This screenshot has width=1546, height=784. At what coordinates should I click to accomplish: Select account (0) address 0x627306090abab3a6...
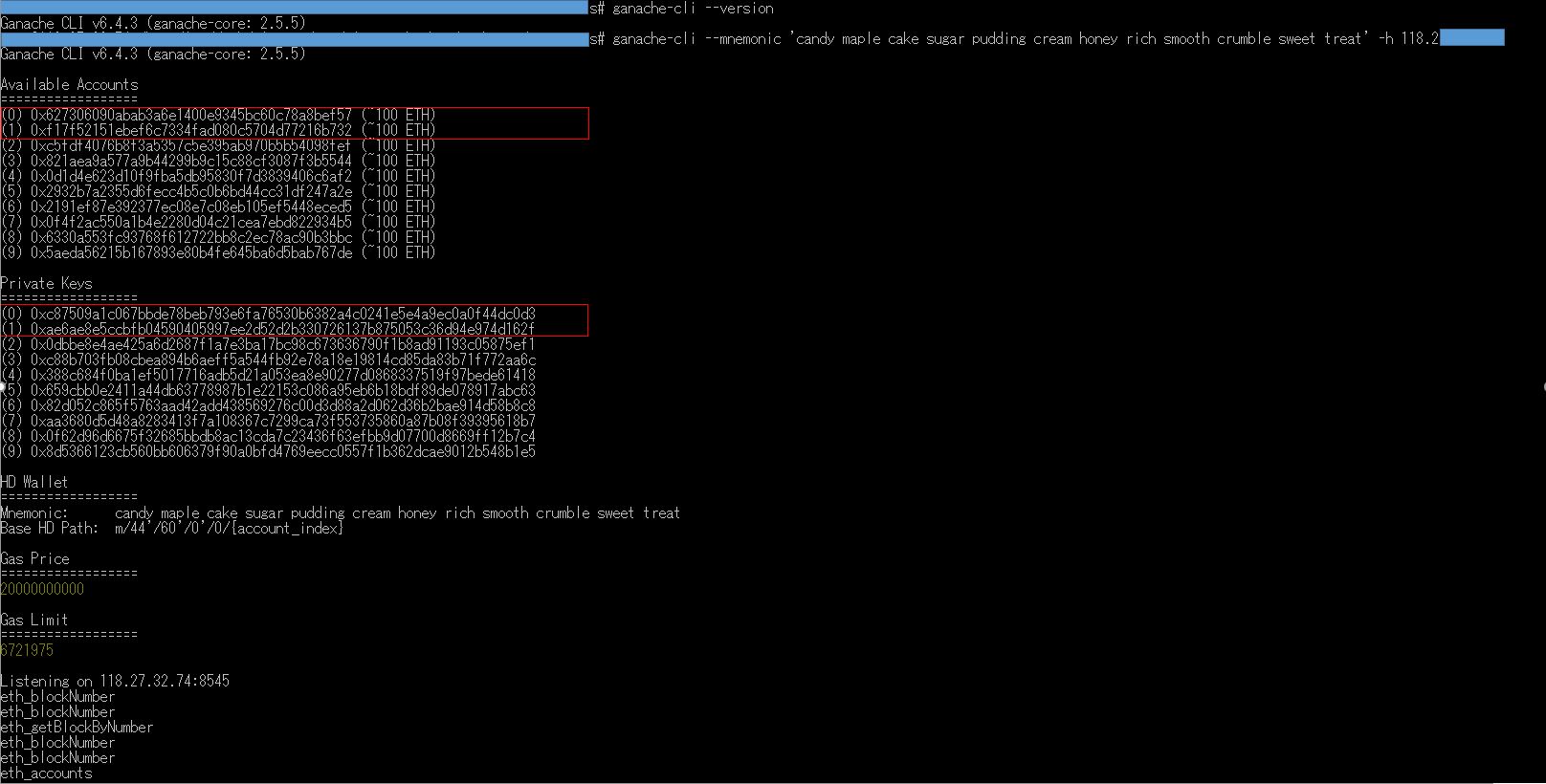pos(191,116)
